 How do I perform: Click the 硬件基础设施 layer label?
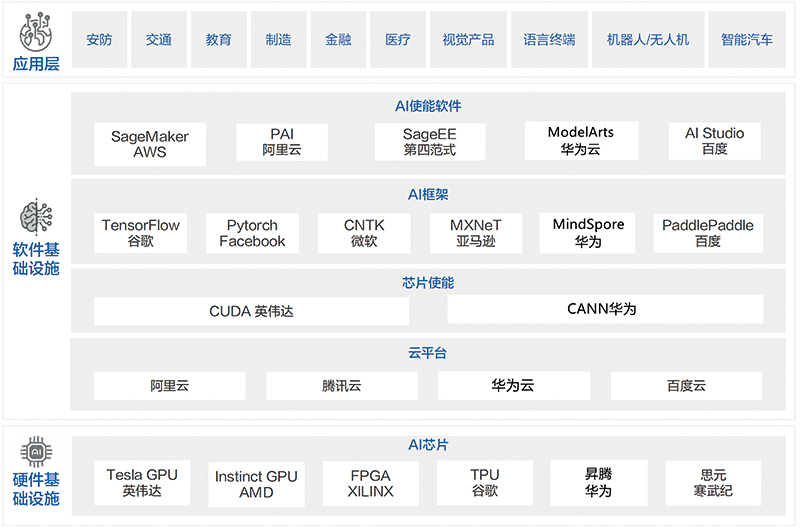pos(36,489)
